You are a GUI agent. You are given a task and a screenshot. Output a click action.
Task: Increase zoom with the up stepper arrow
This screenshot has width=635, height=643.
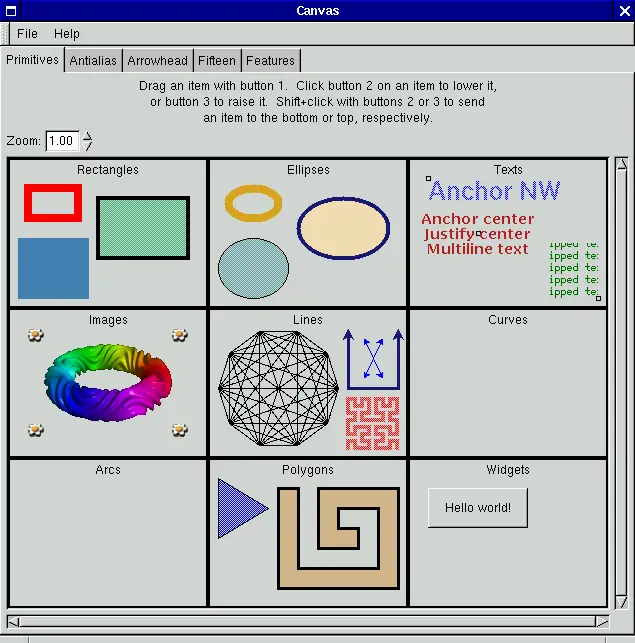pos(87,136)
